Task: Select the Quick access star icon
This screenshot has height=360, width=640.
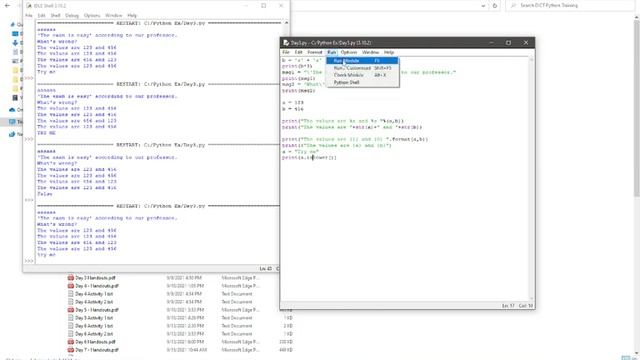Action: [13, 24]
